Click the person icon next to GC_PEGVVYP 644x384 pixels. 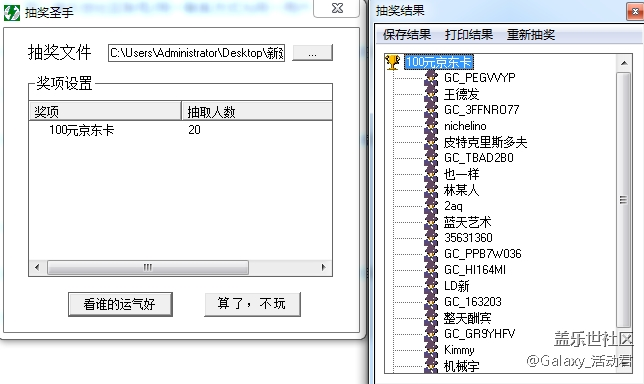click(x=431, y=78)
